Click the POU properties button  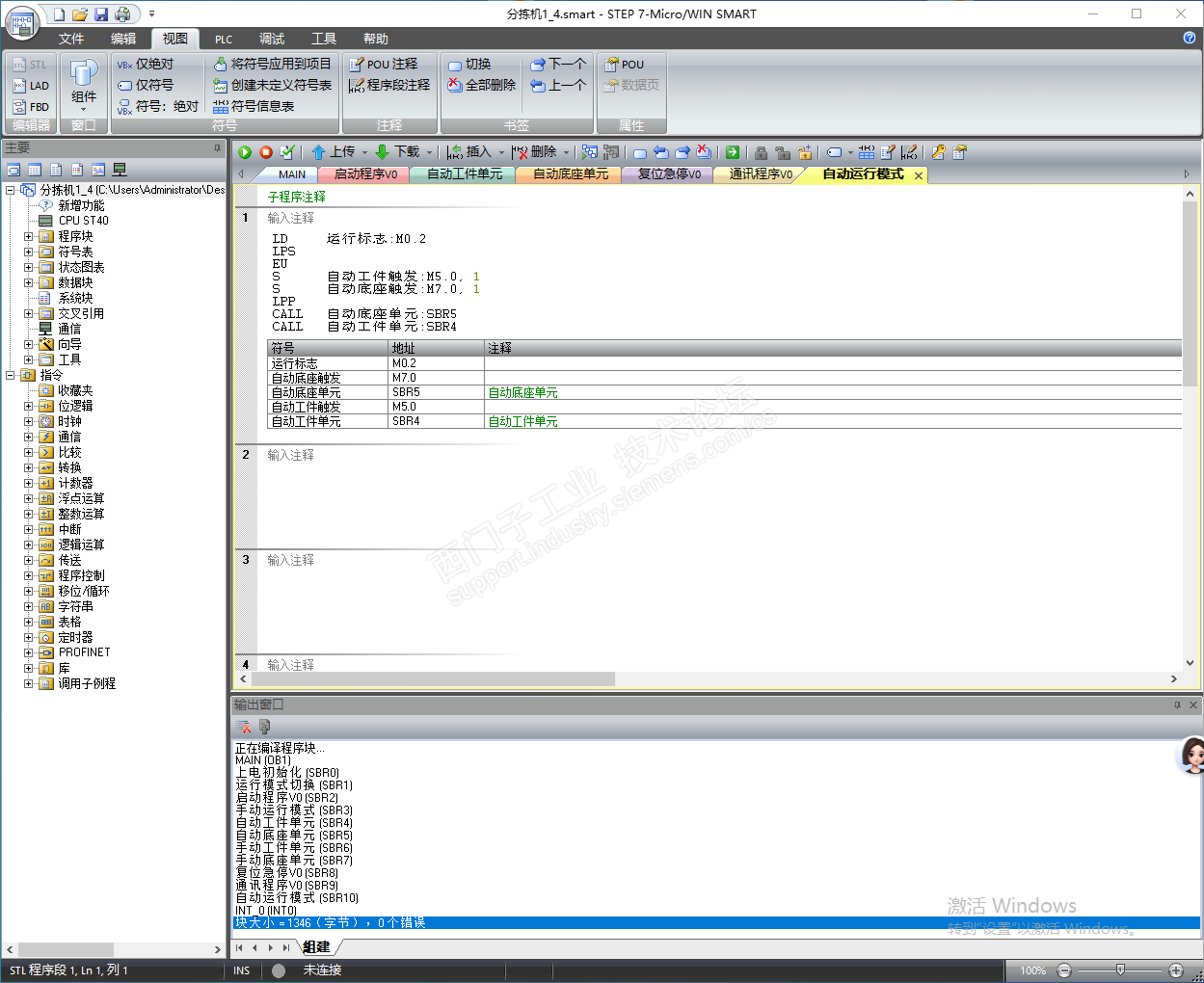[x=624, y=64]
